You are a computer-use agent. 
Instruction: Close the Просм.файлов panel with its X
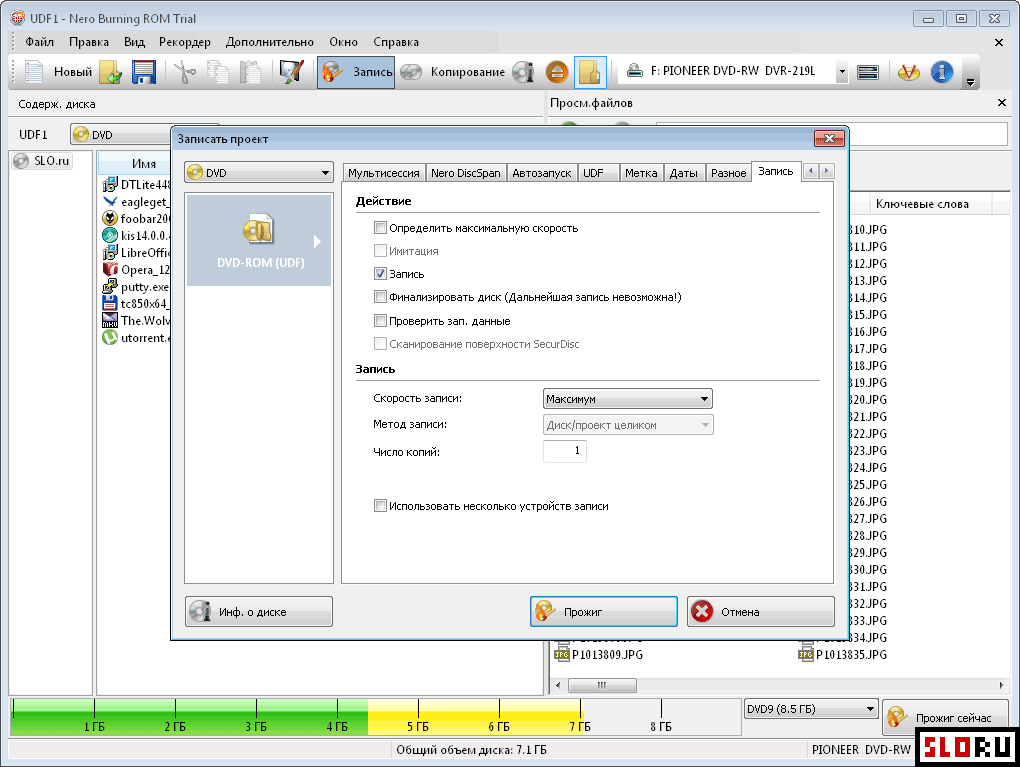point(1002,103)
